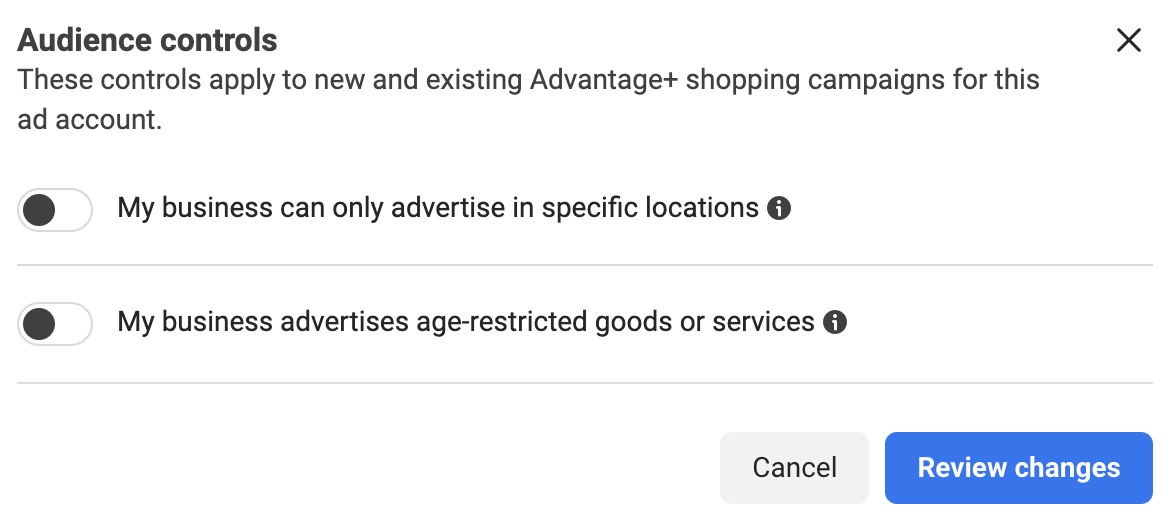Click the words 'goods or services' in second option
Screen dimensions: 1174x526
(x=705, y=322)
